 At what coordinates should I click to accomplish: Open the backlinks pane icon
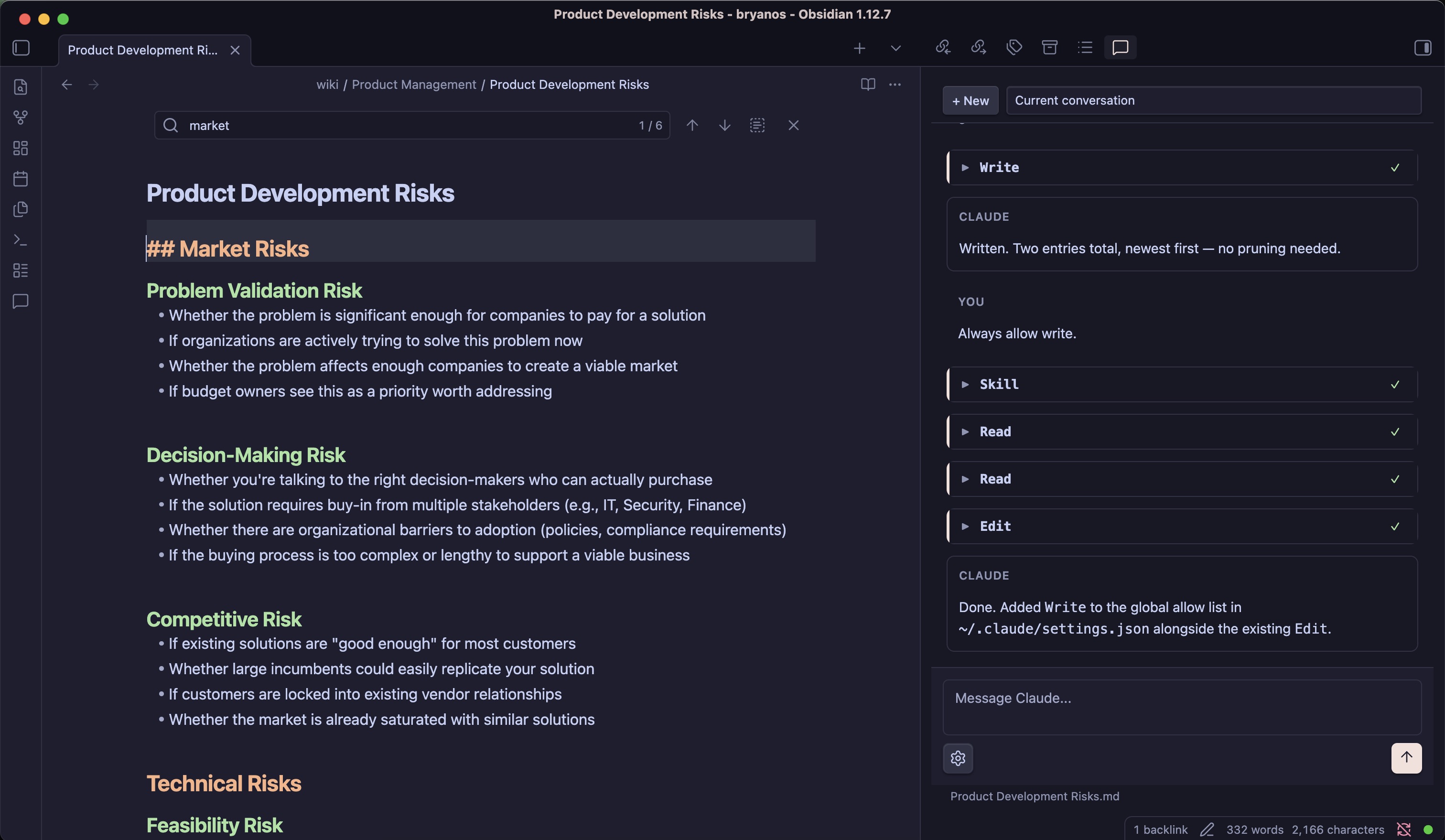[x=943, y=48]
